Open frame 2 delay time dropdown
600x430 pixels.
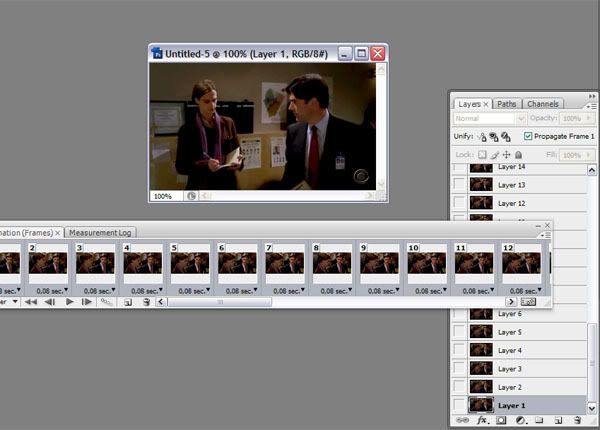click(x=52, y=291)
